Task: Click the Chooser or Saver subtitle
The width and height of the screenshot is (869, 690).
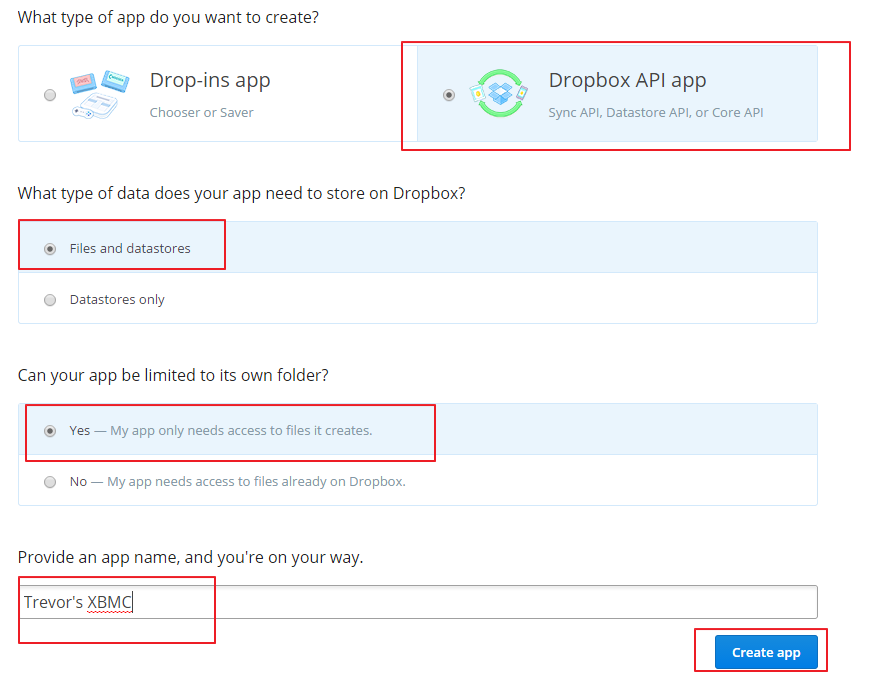Action: [x=202, y=113]
